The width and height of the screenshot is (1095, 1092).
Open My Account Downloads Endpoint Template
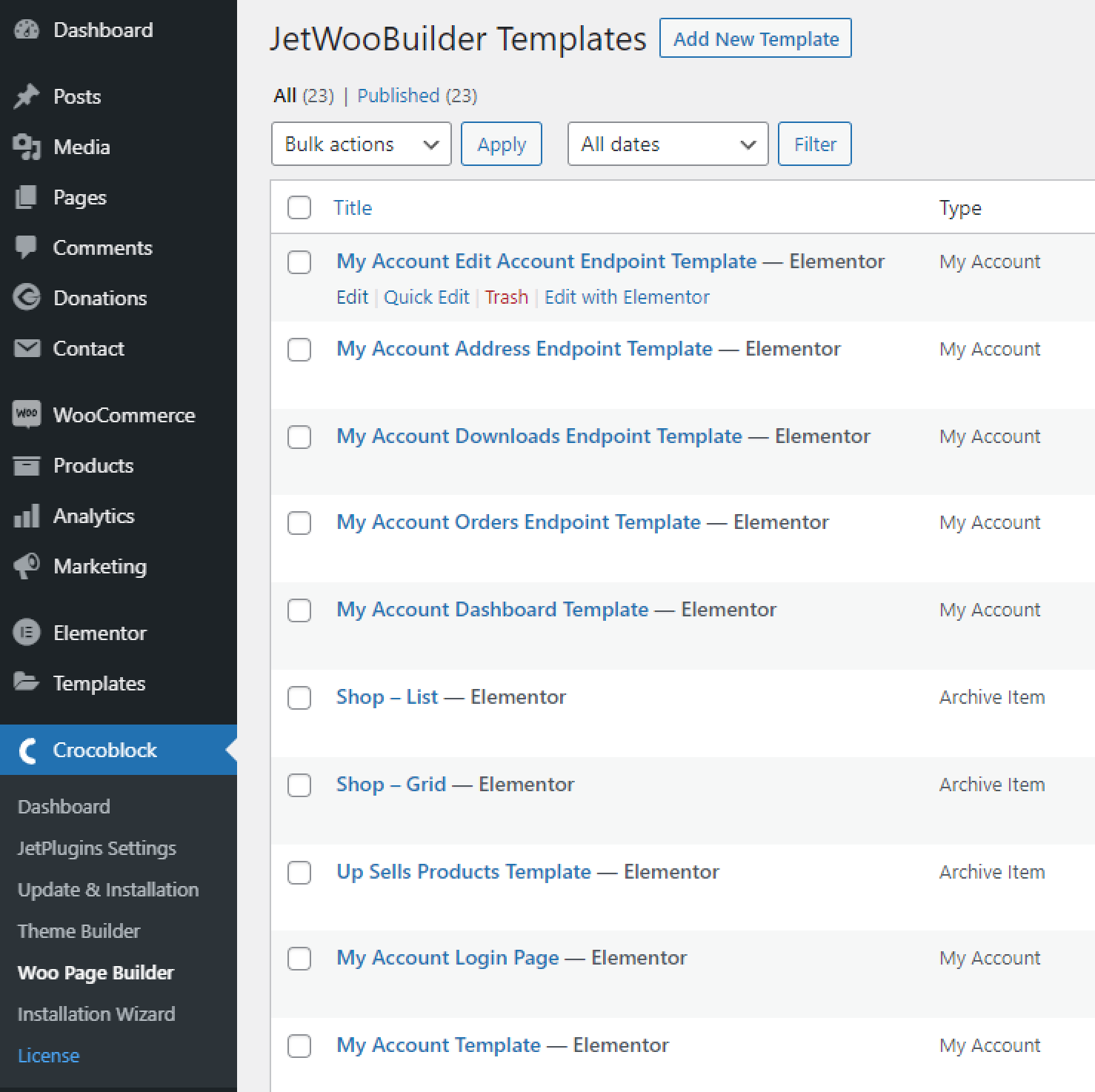539,436
